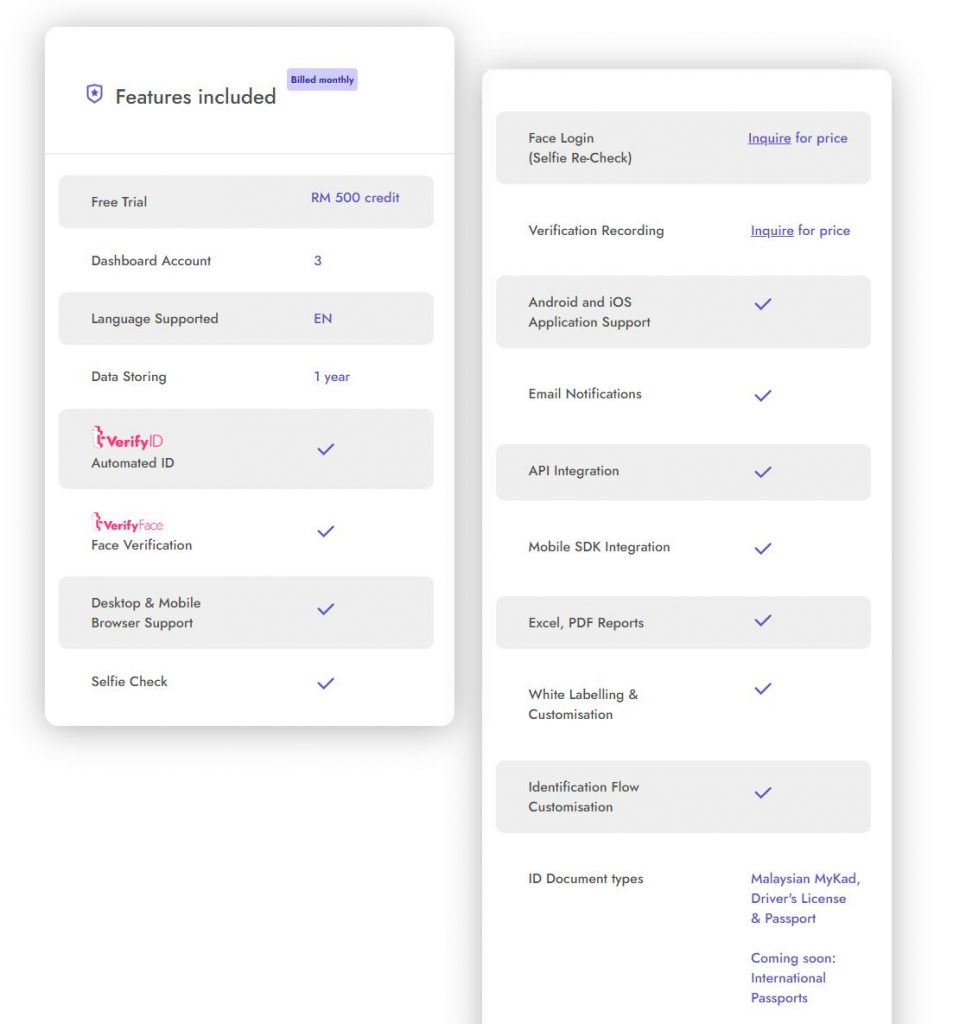Click the Billed monthly badge
Viewport: 966px width, 1024px height.
(322, 80)
